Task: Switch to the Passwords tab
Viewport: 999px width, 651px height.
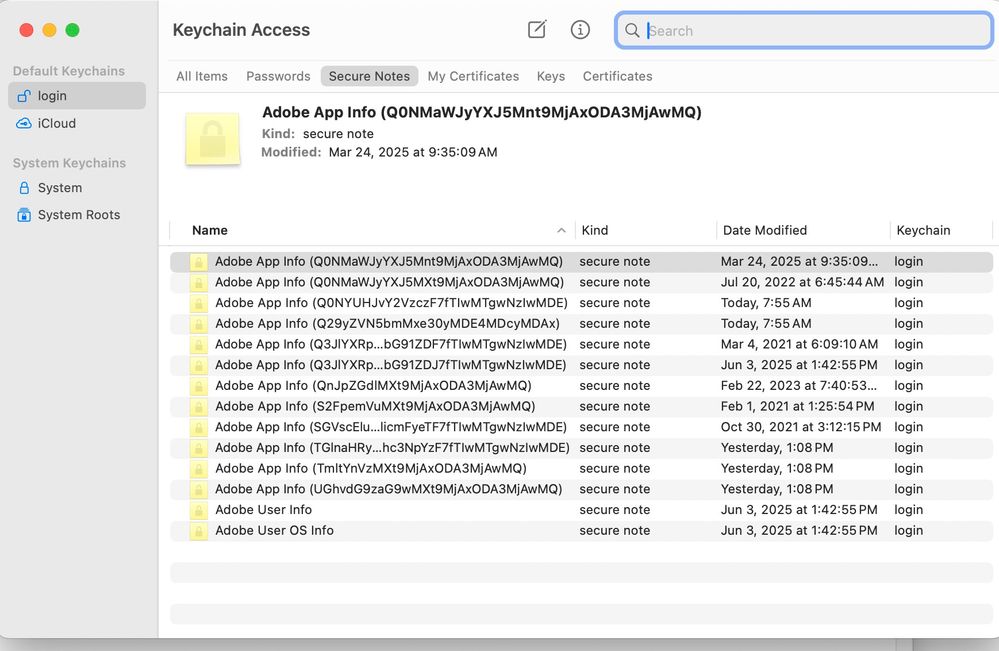Action: (278, 76)
